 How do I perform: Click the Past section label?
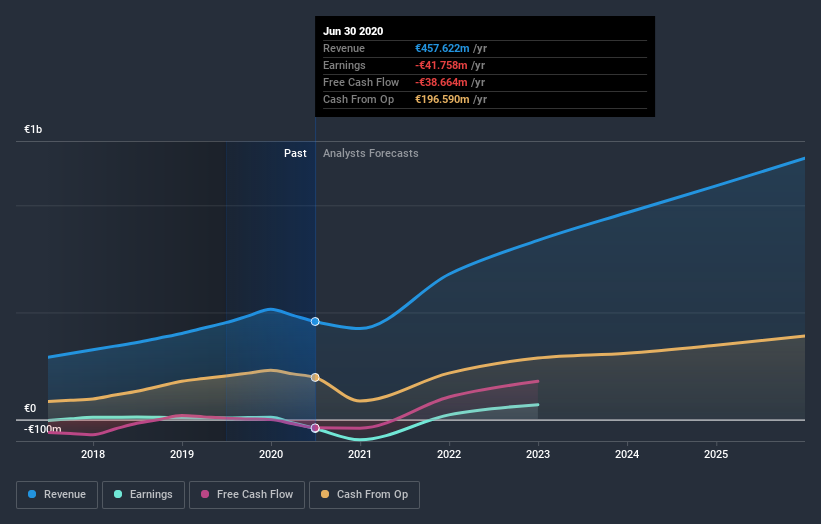pos(295,153)
